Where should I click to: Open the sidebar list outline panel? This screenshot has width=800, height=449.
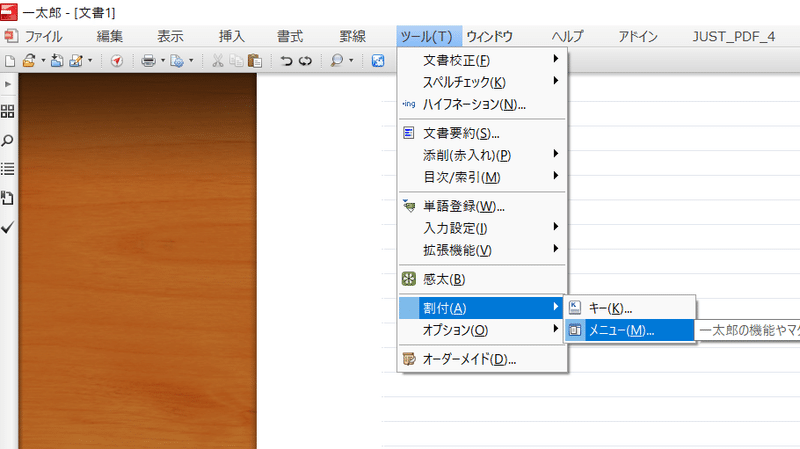[x=8, y=169]
